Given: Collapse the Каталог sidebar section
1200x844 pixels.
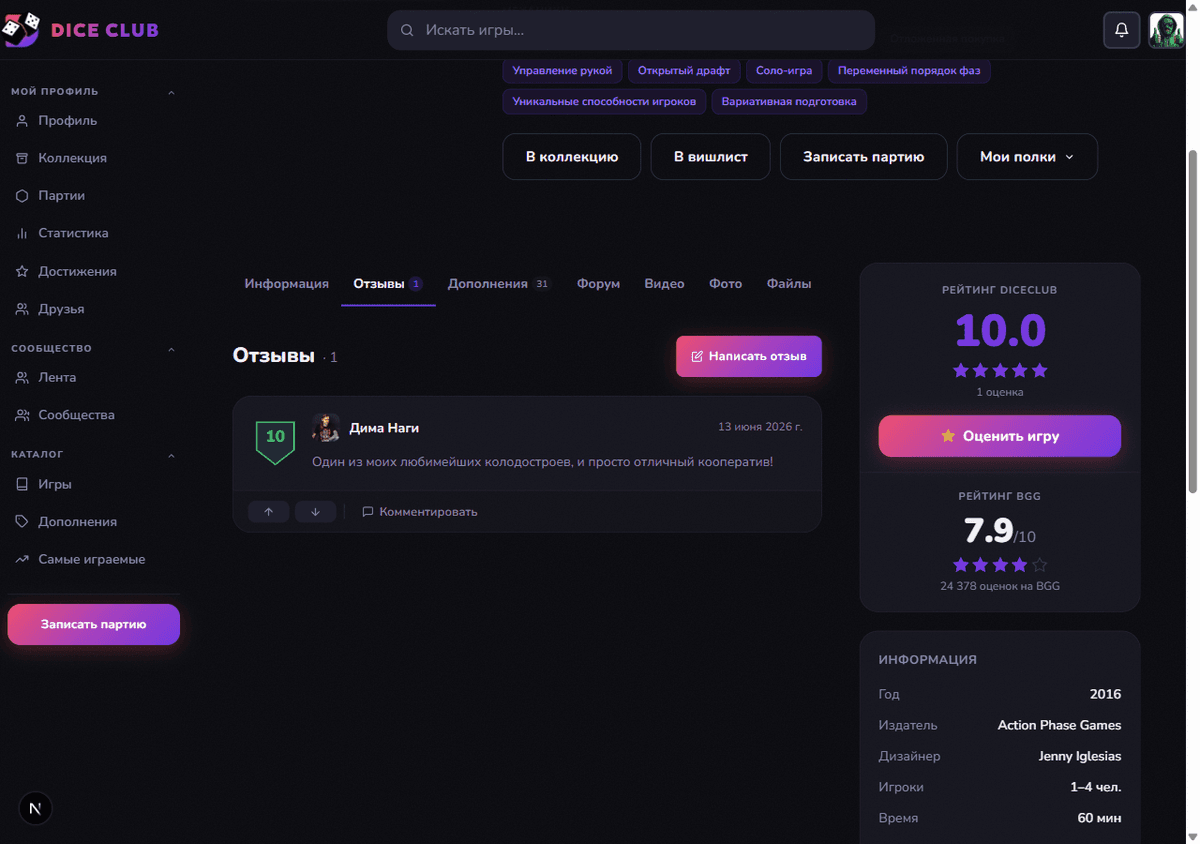Looking at the screenshot, I should point(171,455).
